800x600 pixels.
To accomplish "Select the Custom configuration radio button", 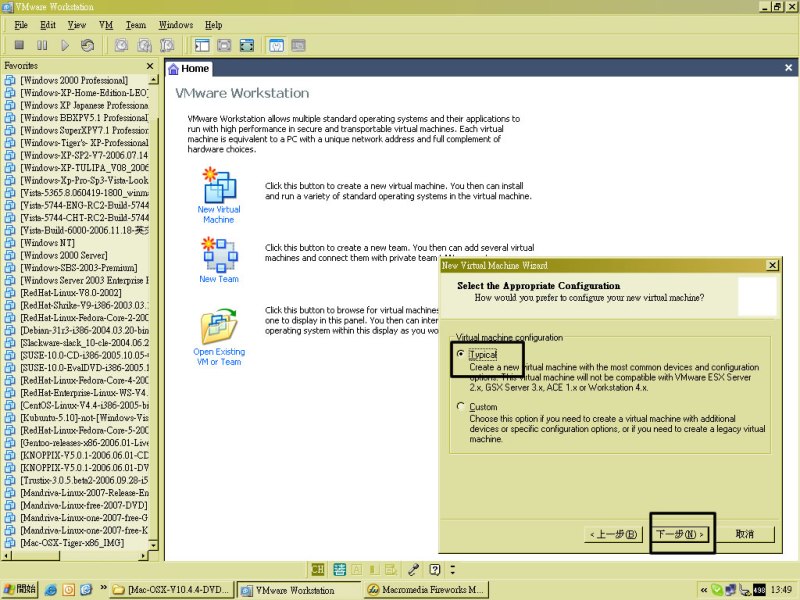I will (x=461, y=406).
